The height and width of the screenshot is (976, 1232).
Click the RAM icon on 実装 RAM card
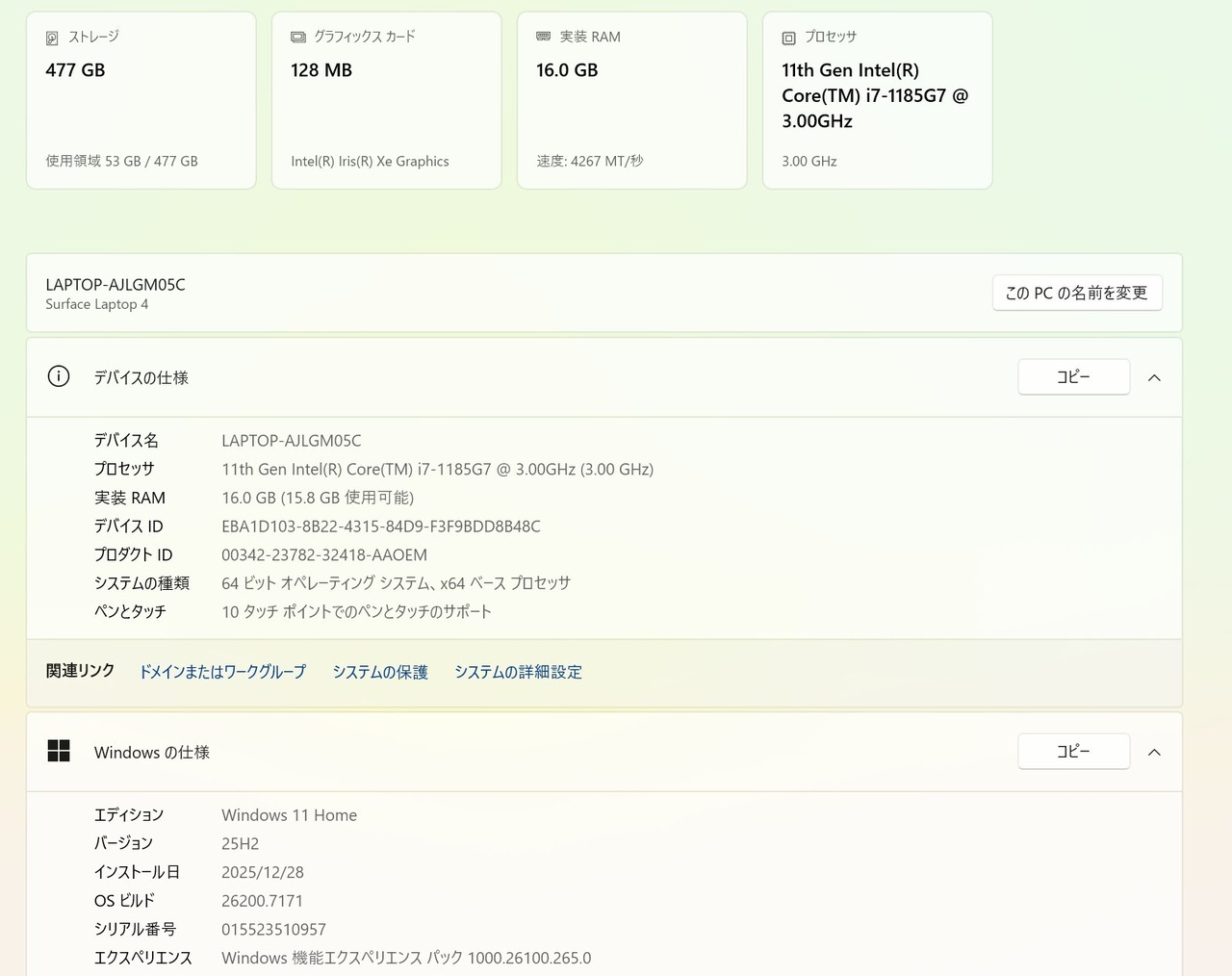click(544, 37)
